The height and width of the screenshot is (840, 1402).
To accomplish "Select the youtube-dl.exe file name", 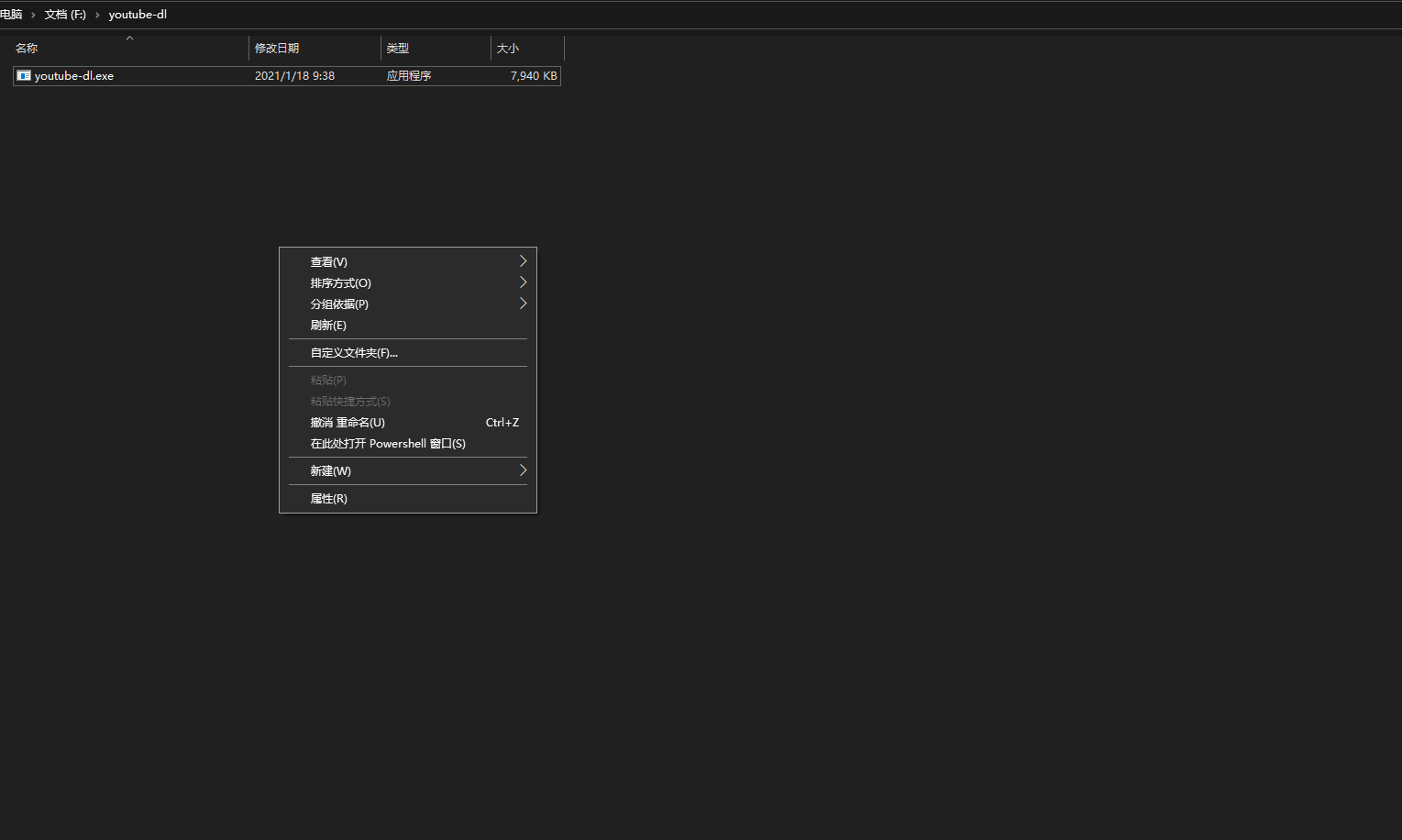I will point(74,76).
